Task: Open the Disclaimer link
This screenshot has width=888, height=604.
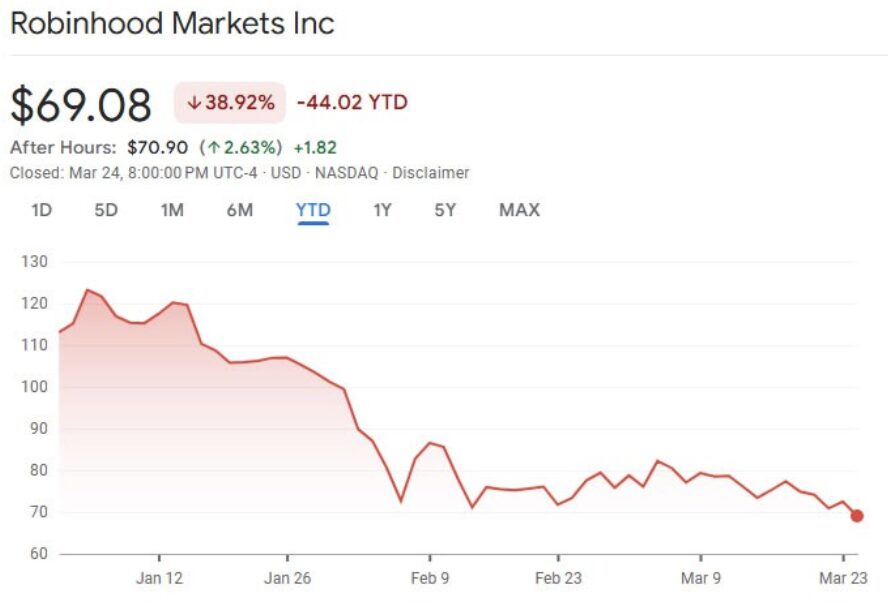Action: [x=432, y=172]
